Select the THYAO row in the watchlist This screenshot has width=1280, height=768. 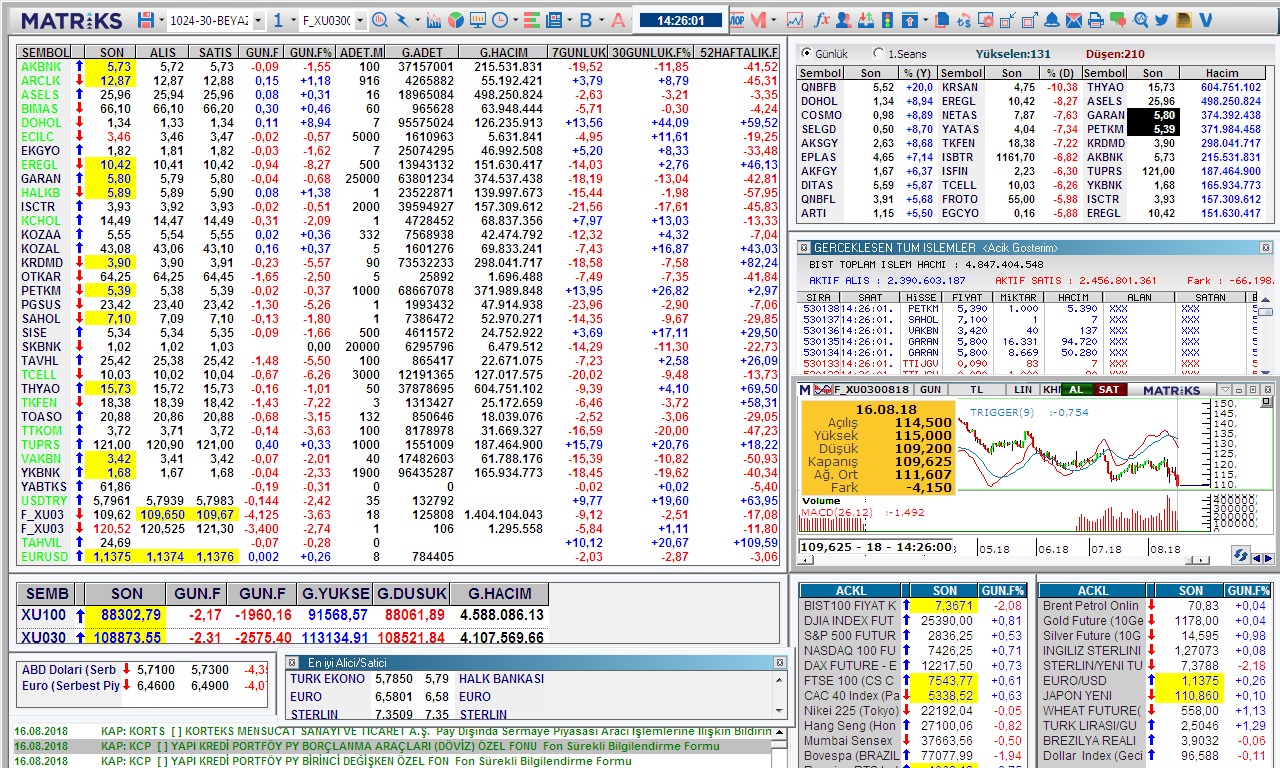[x=399, y=388]
